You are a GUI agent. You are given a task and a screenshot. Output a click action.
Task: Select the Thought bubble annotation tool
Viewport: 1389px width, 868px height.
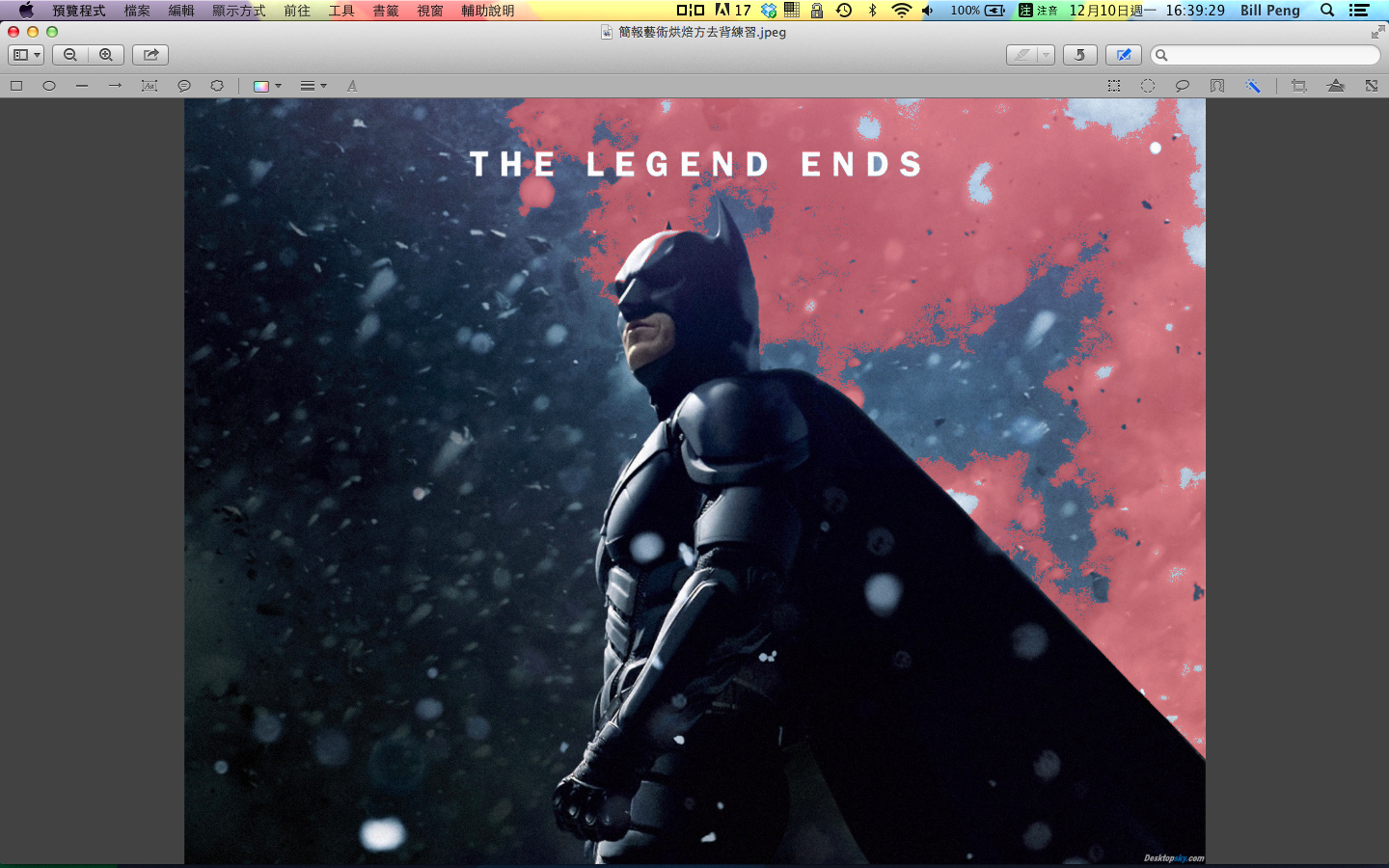(217, 86)
